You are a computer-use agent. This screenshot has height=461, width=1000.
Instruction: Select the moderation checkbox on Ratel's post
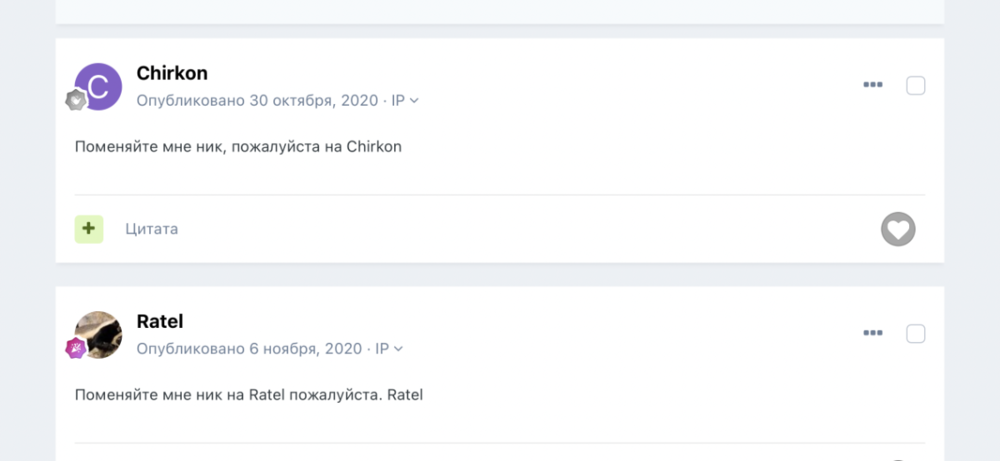tap(915, 333)
